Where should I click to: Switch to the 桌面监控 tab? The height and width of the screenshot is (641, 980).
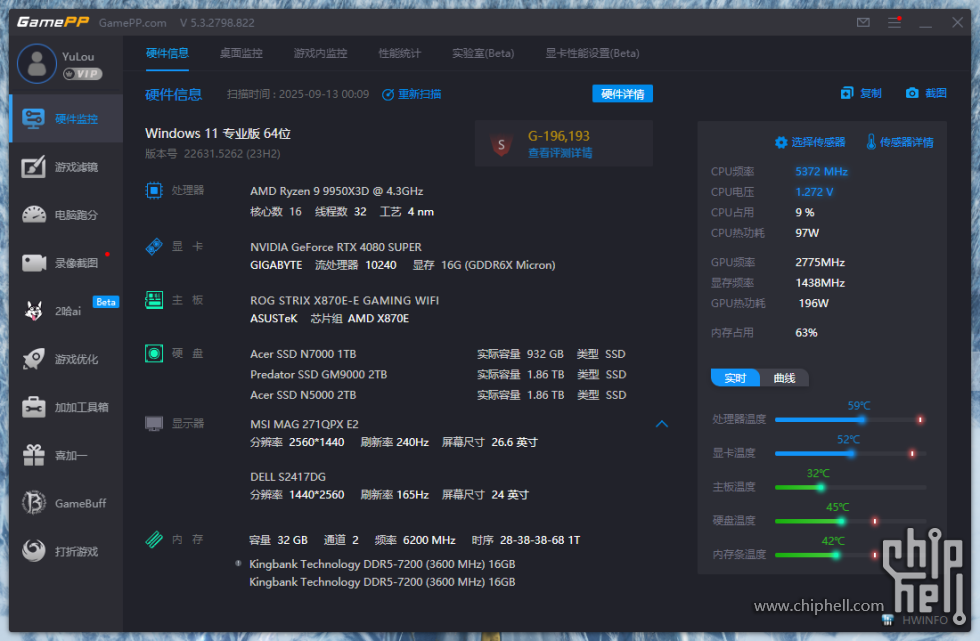[241, 53]
